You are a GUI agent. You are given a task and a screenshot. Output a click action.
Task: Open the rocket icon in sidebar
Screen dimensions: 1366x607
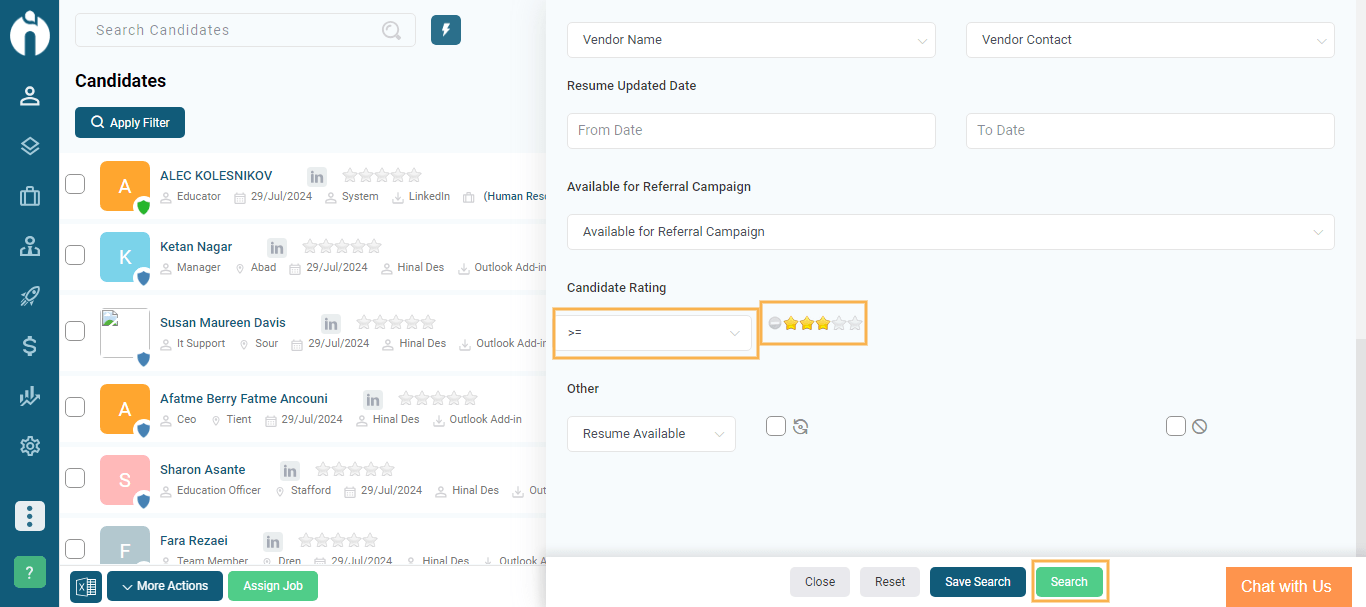click(x=30, y=296)
